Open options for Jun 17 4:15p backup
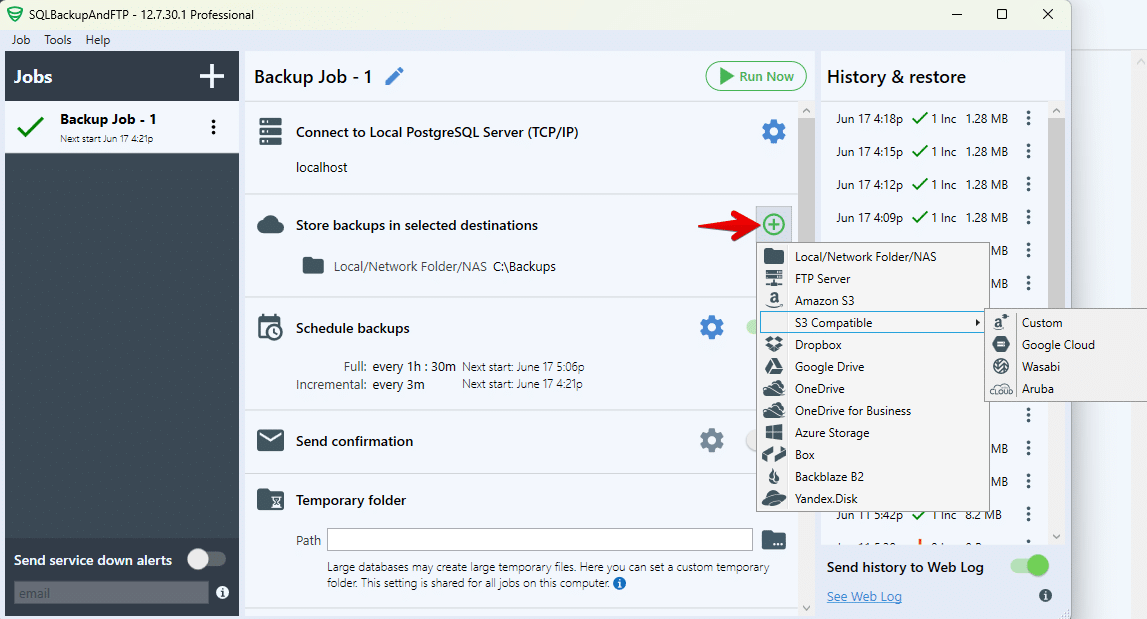This screenshot has height=619, width=1147. 1028,151
